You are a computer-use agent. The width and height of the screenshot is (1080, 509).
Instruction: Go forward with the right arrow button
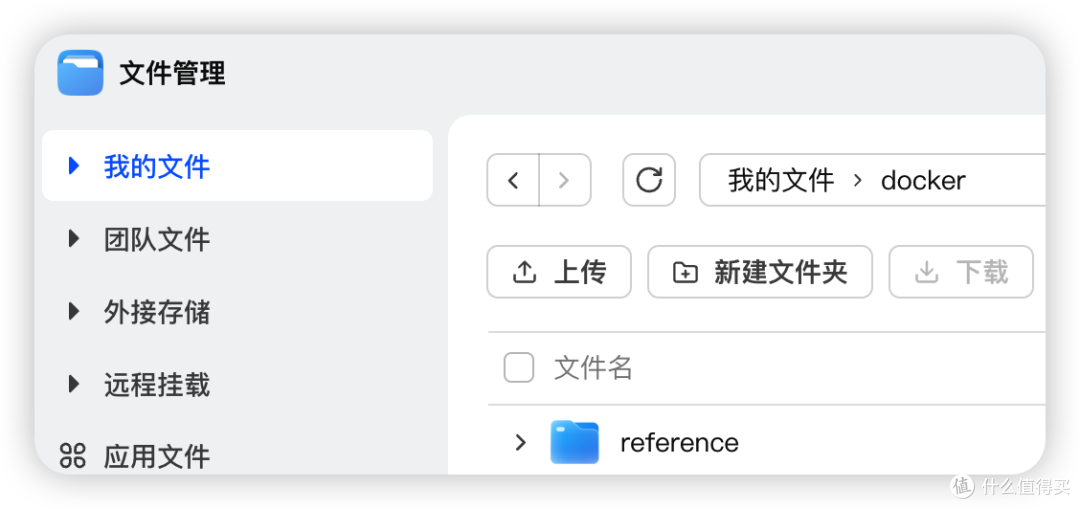click(x=565, y=180)
